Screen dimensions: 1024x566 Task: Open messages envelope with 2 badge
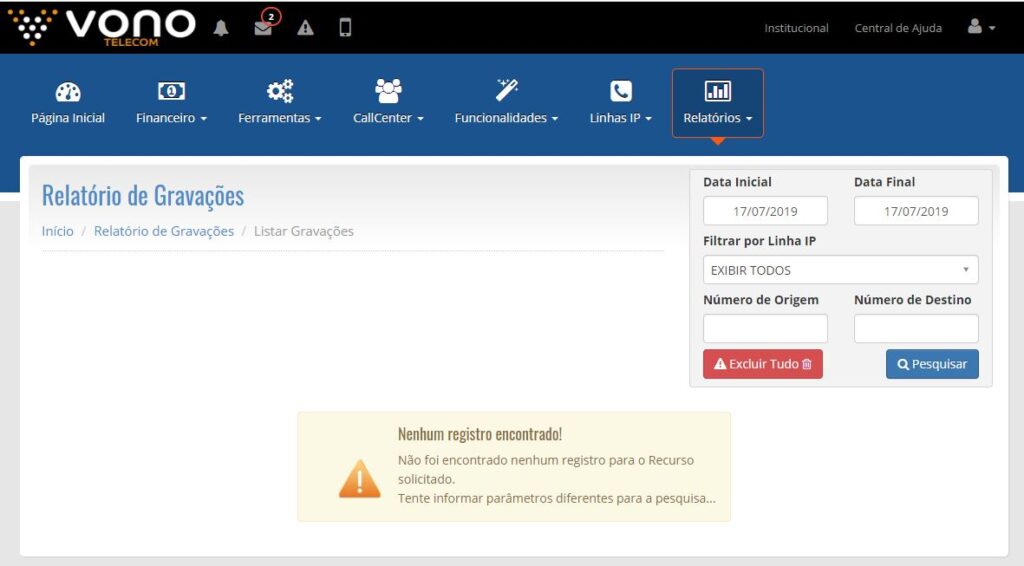pos(263,28)
